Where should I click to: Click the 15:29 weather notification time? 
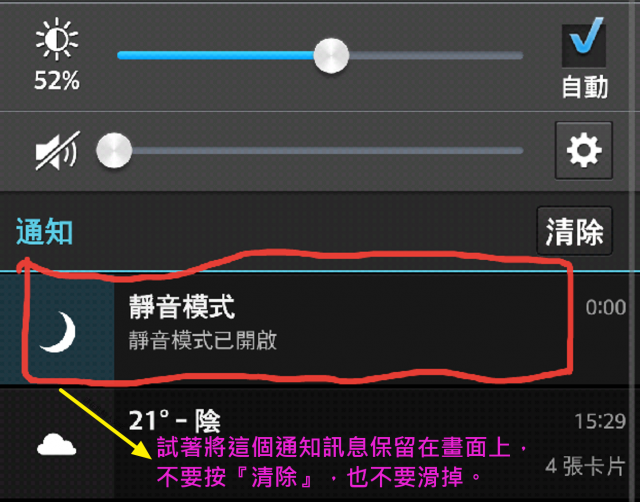[x=600, y=421]
